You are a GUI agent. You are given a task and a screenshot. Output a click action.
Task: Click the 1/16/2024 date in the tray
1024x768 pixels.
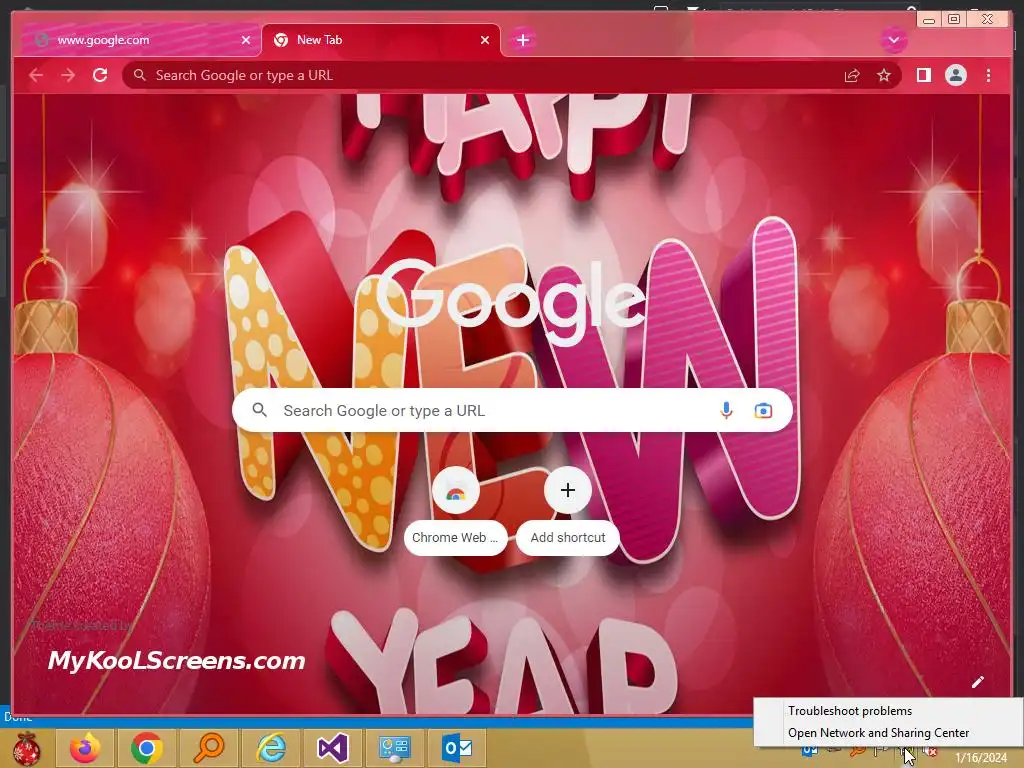click(x=981, y=758)
